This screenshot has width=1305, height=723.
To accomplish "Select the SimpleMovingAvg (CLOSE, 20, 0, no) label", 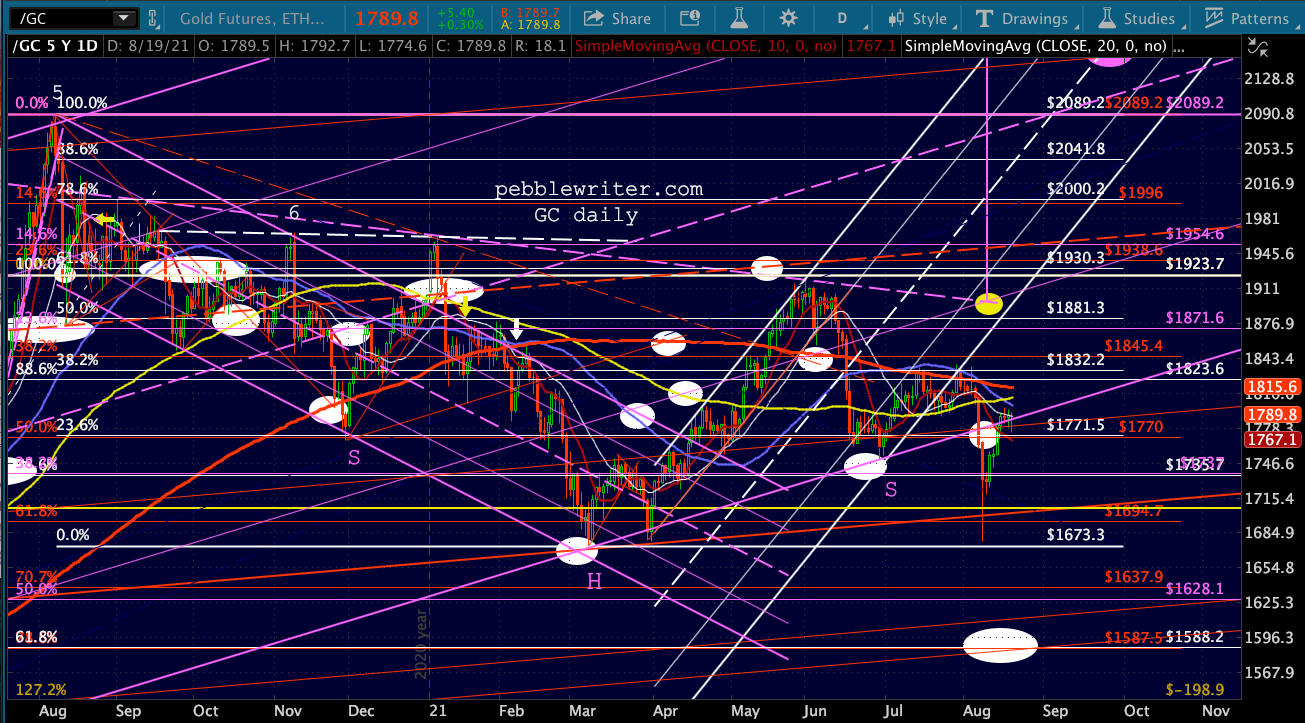I will (1035, 45).
